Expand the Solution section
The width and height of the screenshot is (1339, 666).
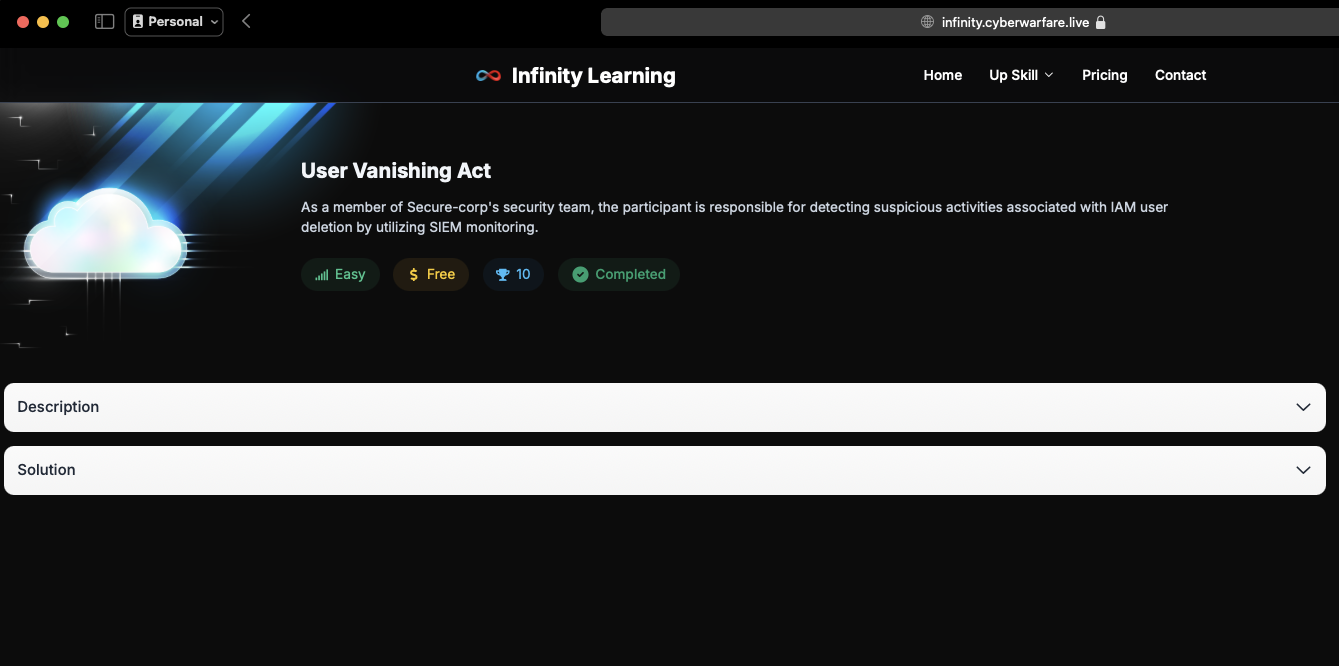[664, 469]
